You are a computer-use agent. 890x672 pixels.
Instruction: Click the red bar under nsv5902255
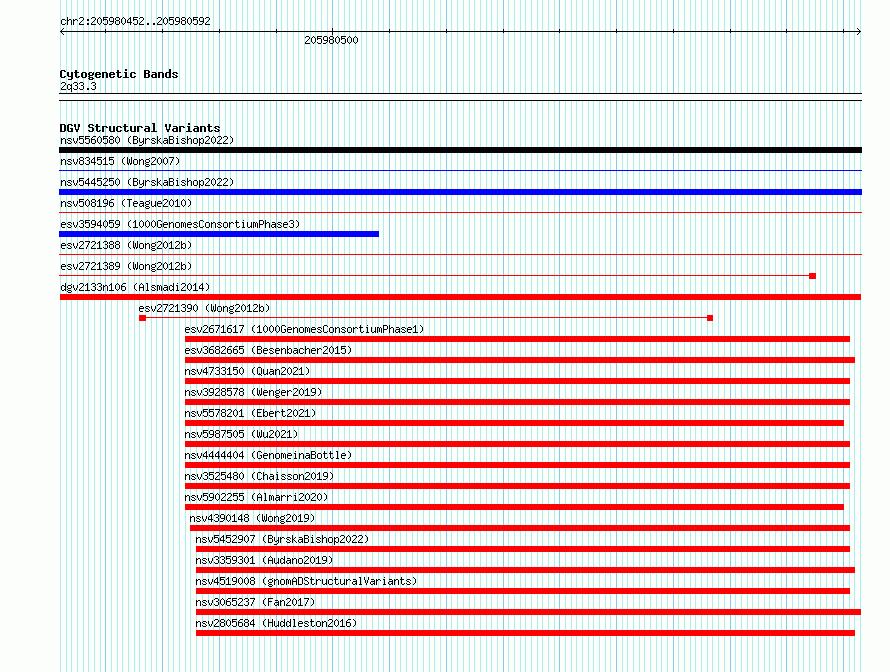pyautogui.click(x=514, y=507)
